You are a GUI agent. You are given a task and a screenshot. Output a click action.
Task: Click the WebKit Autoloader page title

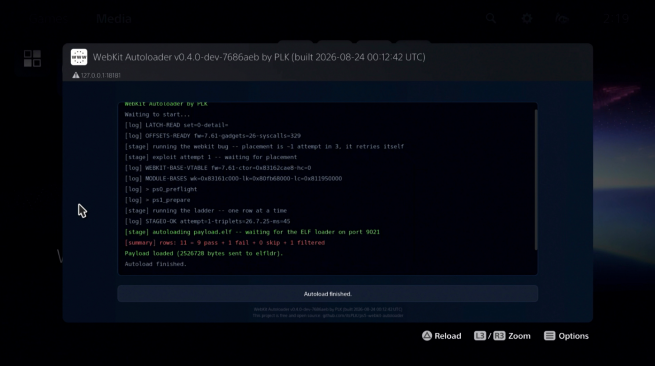click(x=259, y=57)
